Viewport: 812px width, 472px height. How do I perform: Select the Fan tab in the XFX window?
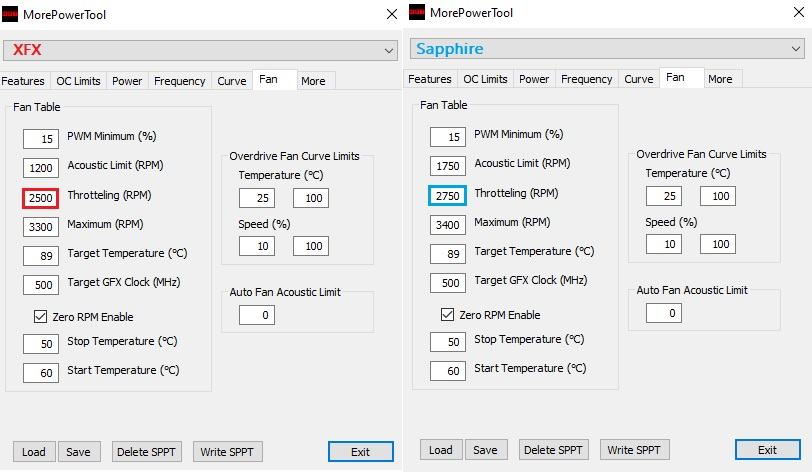pos(274,80)
